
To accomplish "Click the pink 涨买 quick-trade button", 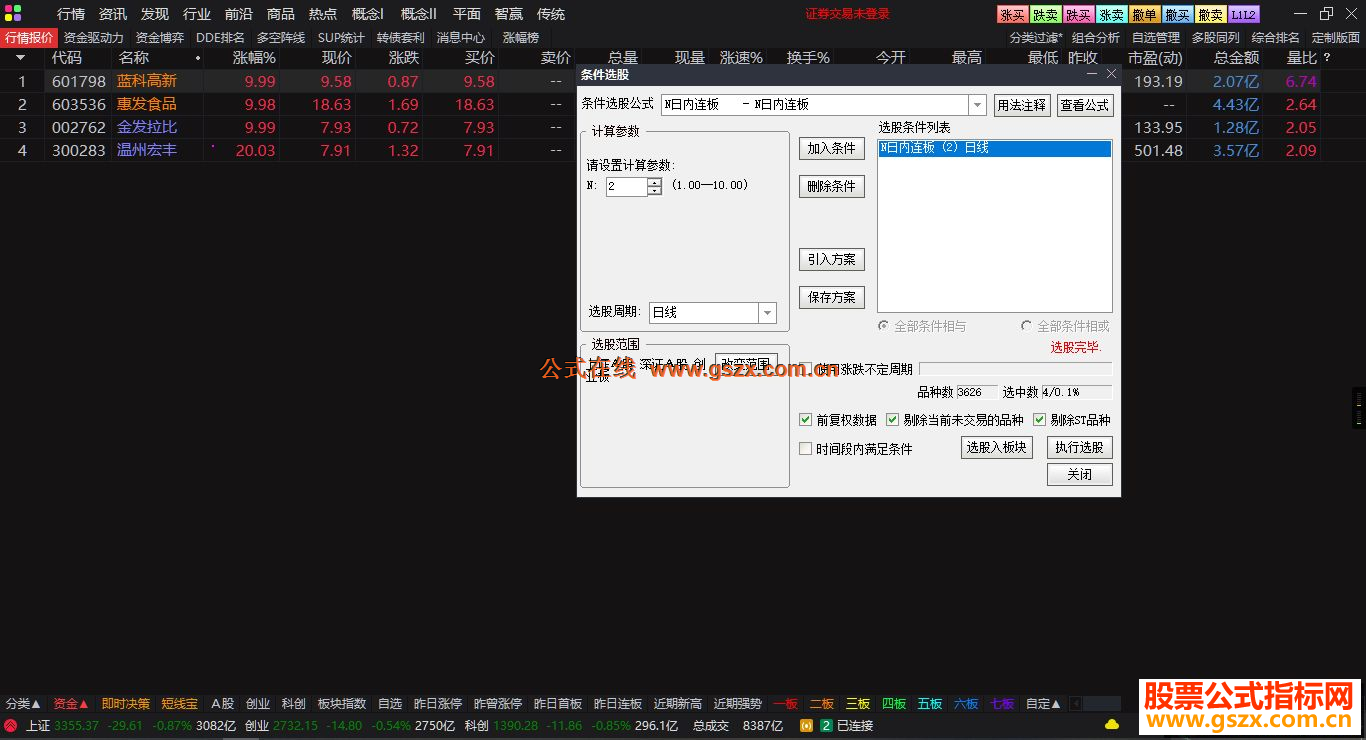I will [x=1012, y=15].
